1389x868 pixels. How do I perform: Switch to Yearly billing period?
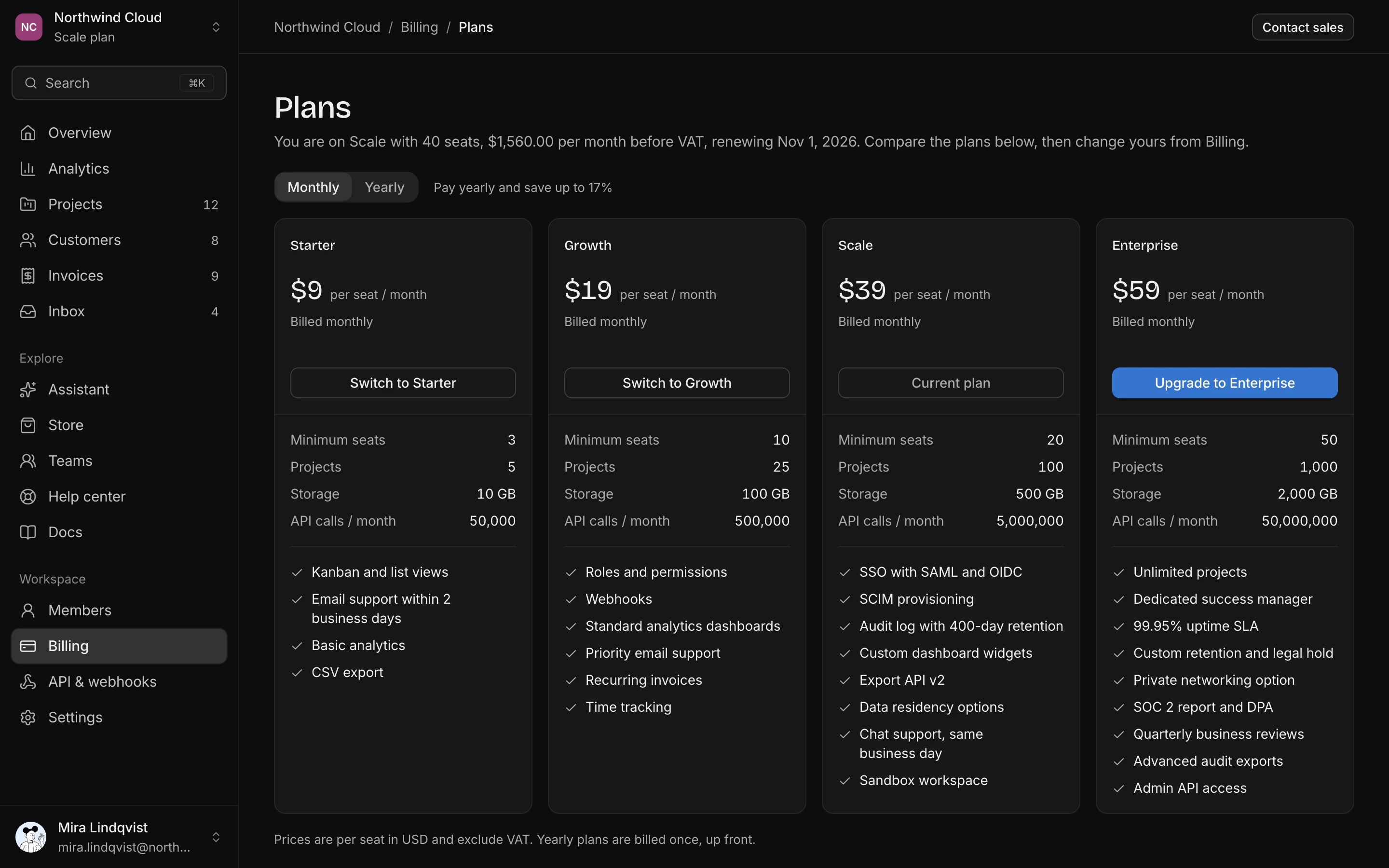click(384, 187)
